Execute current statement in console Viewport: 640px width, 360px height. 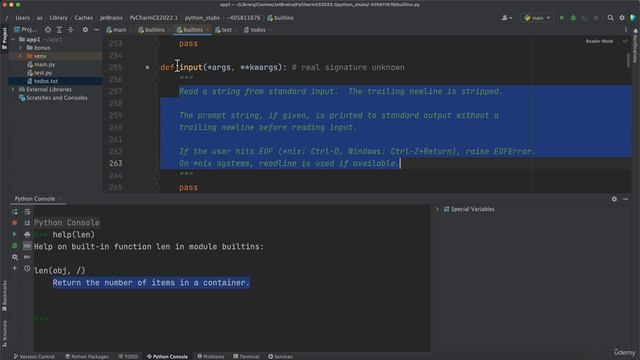[x=15, y=234]
